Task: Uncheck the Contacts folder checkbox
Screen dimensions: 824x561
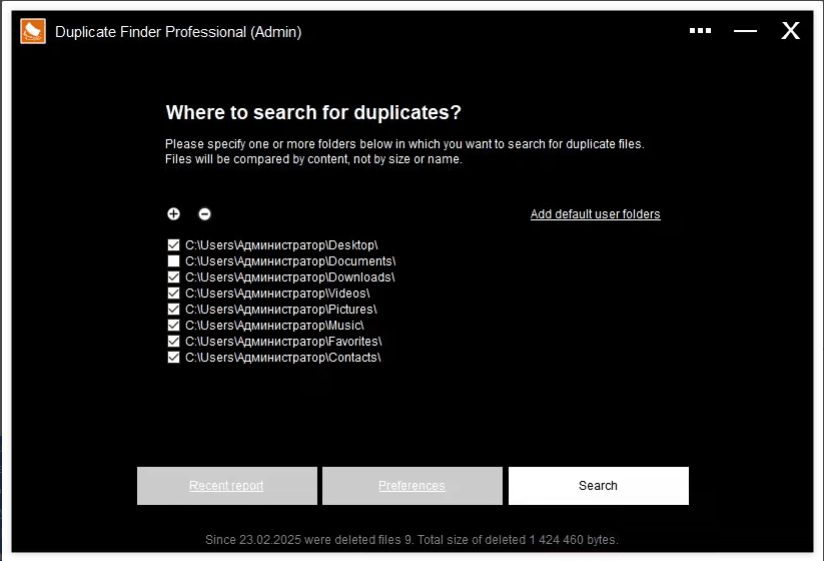Action: [x=173, y=357]
